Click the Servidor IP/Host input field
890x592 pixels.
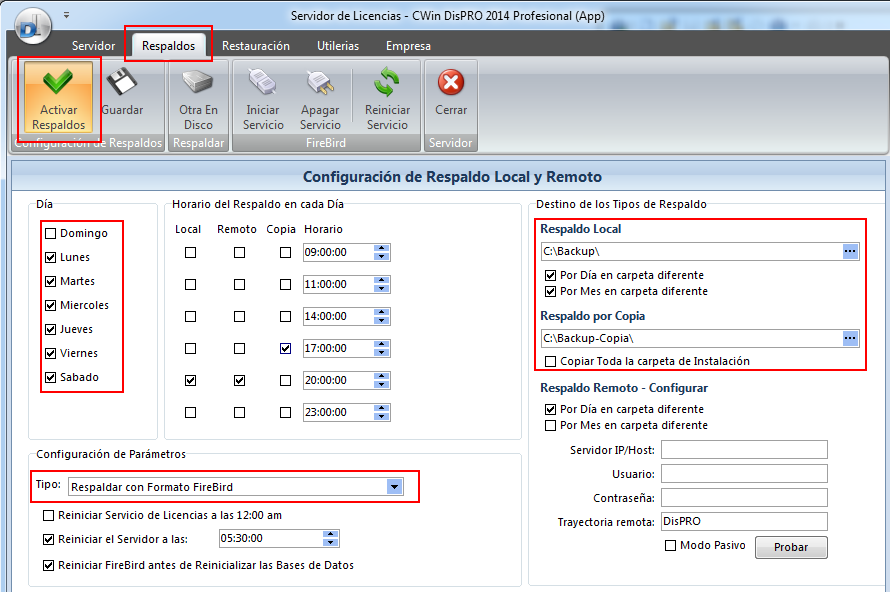744,450
